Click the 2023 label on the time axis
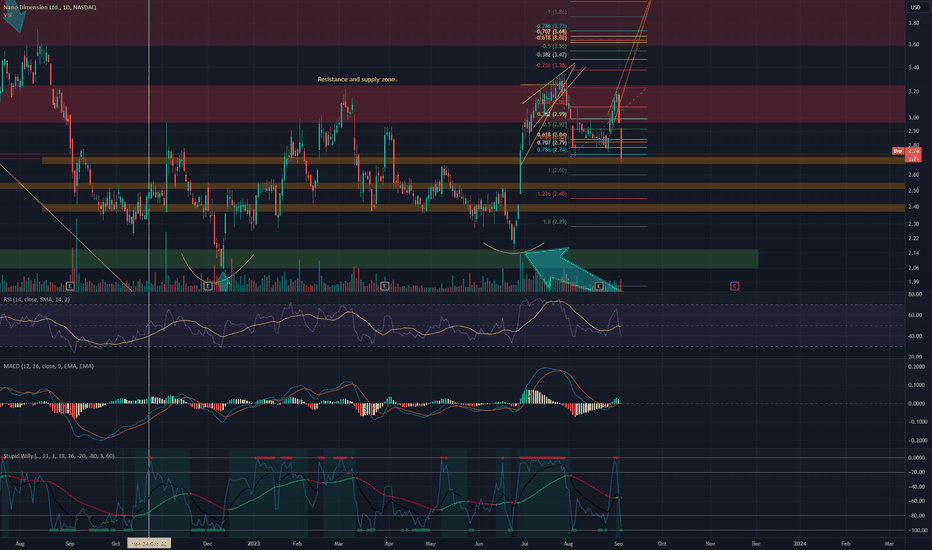 [x=253, y=543]
